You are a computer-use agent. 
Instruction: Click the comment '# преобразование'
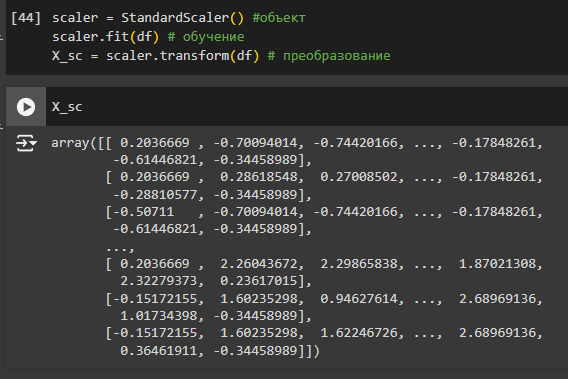tap(329, 56)
